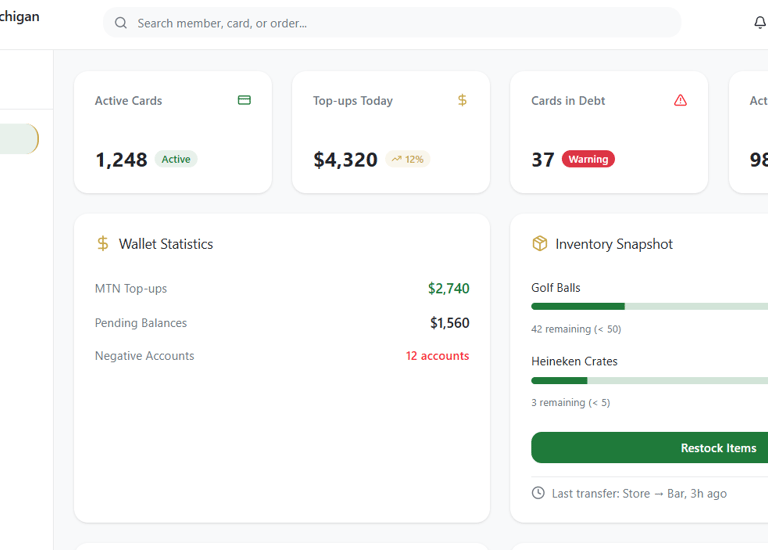Click the Top-ups Today dollar icon
Screen dimensions: 768x550
tap(462, 100)
